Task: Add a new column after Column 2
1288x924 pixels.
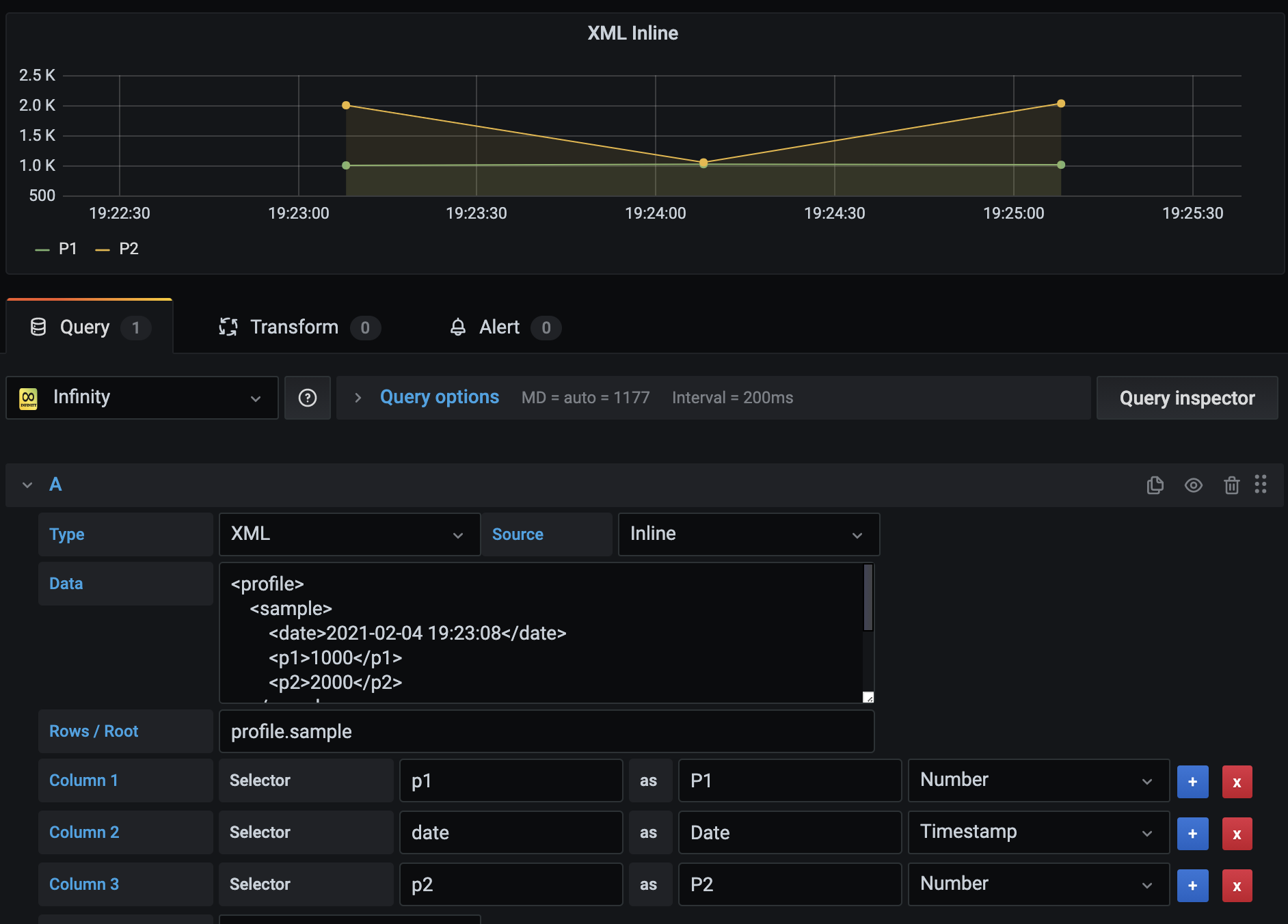Action: coord(1192,833)
